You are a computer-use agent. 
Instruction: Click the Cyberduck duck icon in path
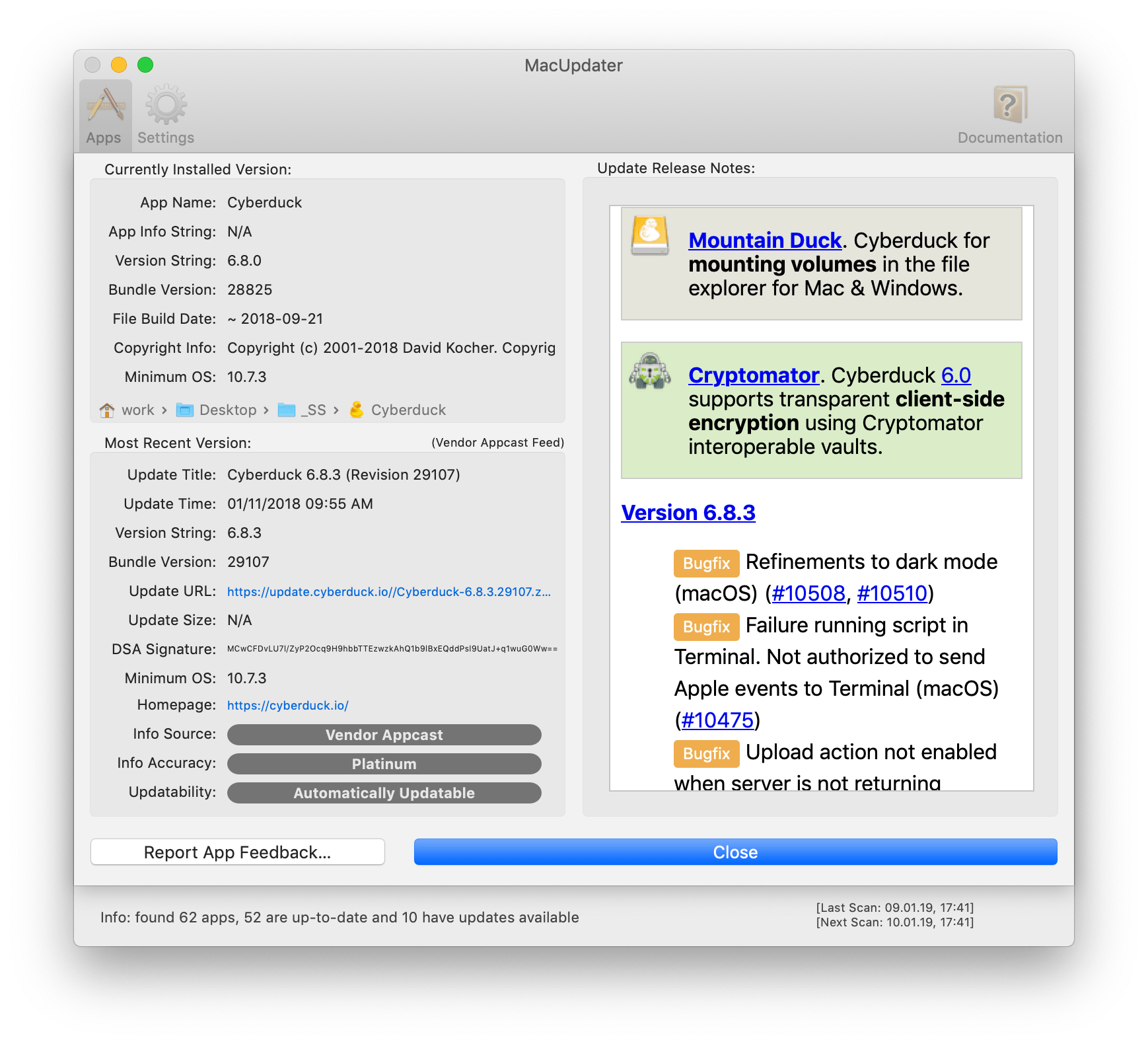click(x=357, y=410)
